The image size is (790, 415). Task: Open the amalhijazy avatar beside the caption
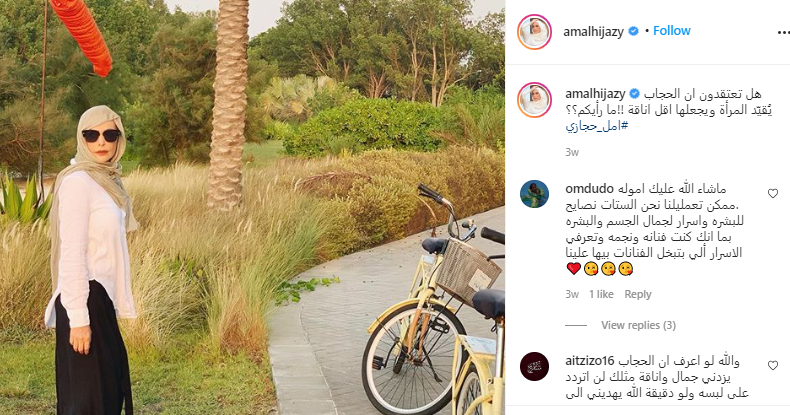[535, 100]
